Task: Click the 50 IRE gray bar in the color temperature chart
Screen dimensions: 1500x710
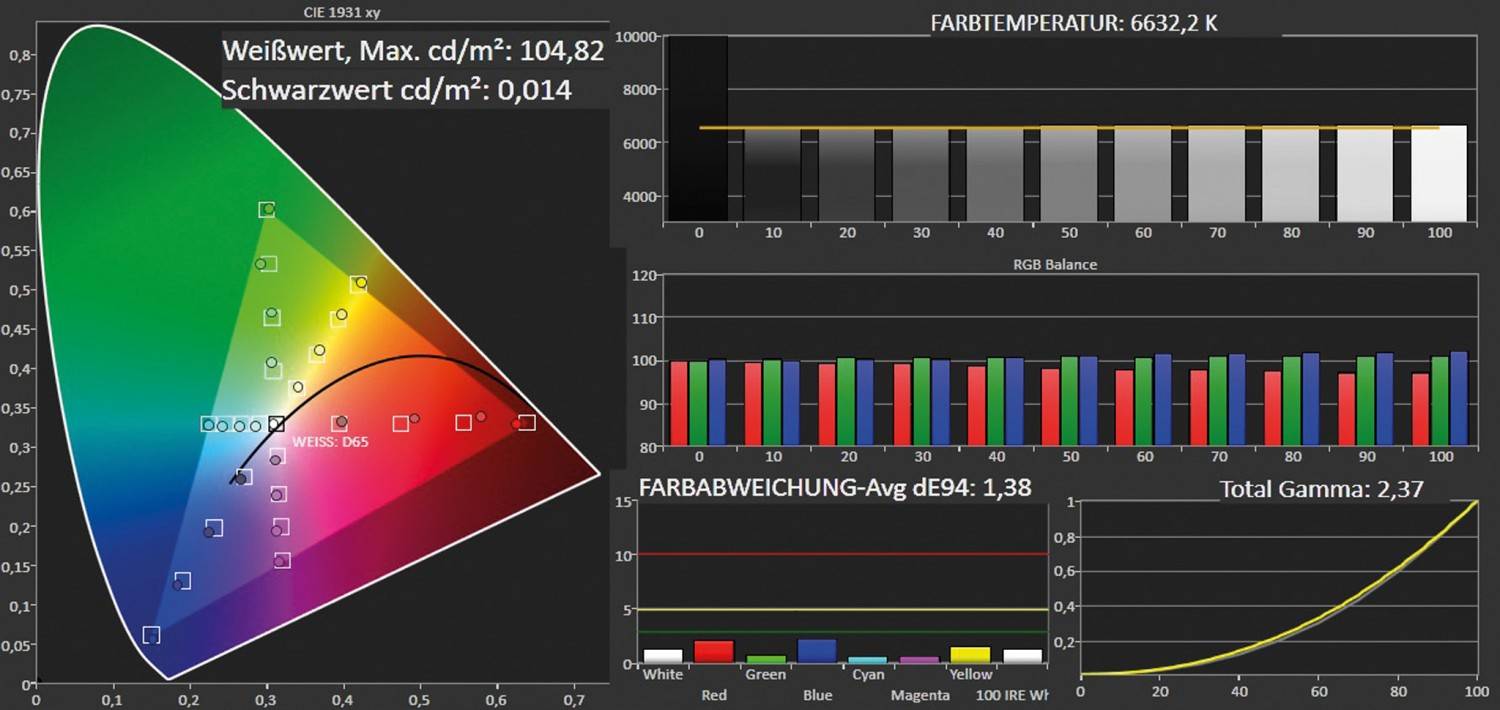Action: click(x=1068, y=174)
